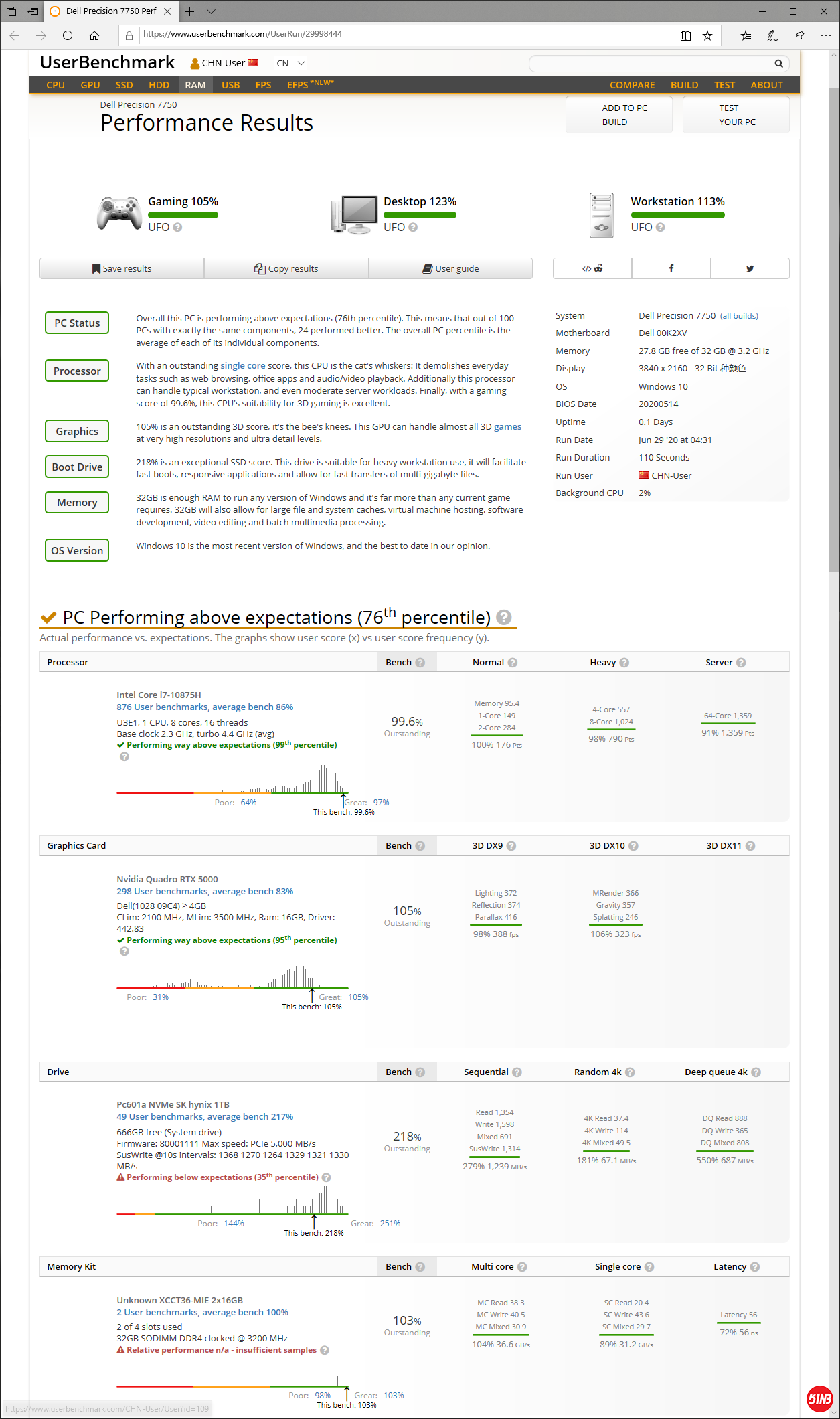Select the RAM menu item
Image resolution: width=840 pixels, height=1419 pixels.
(195, 85)
